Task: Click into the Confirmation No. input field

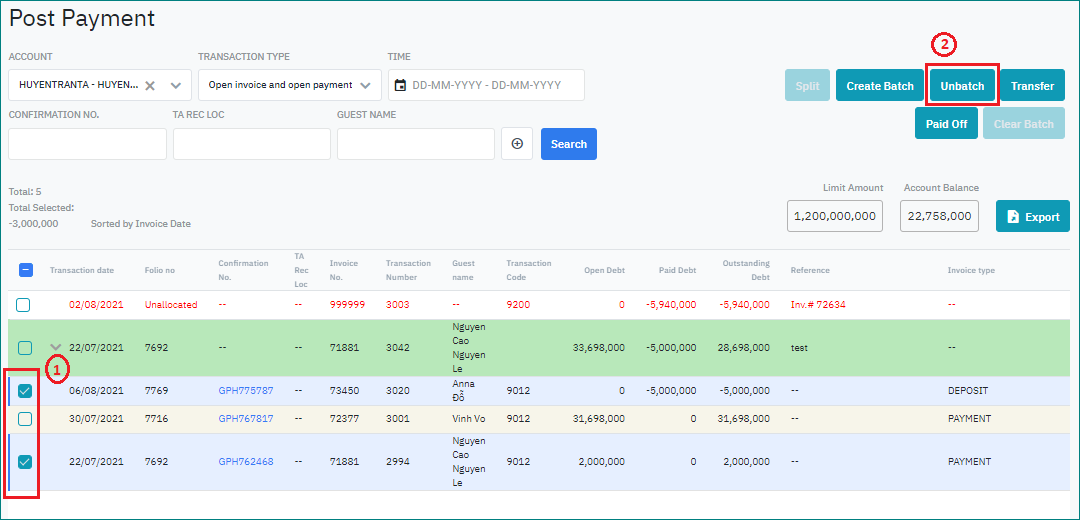Action: [87, 144]
